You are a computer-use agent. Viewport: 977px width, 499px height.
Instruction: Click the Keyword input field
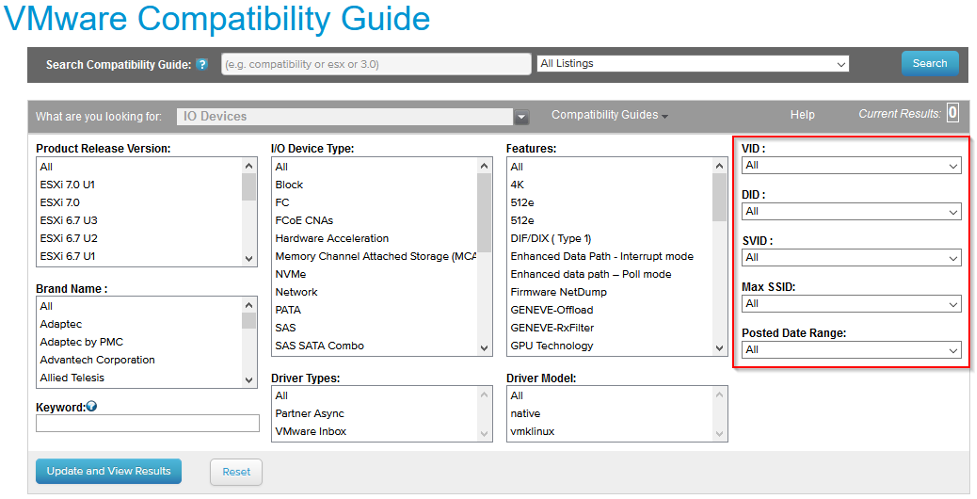click(x=148, y=423)
